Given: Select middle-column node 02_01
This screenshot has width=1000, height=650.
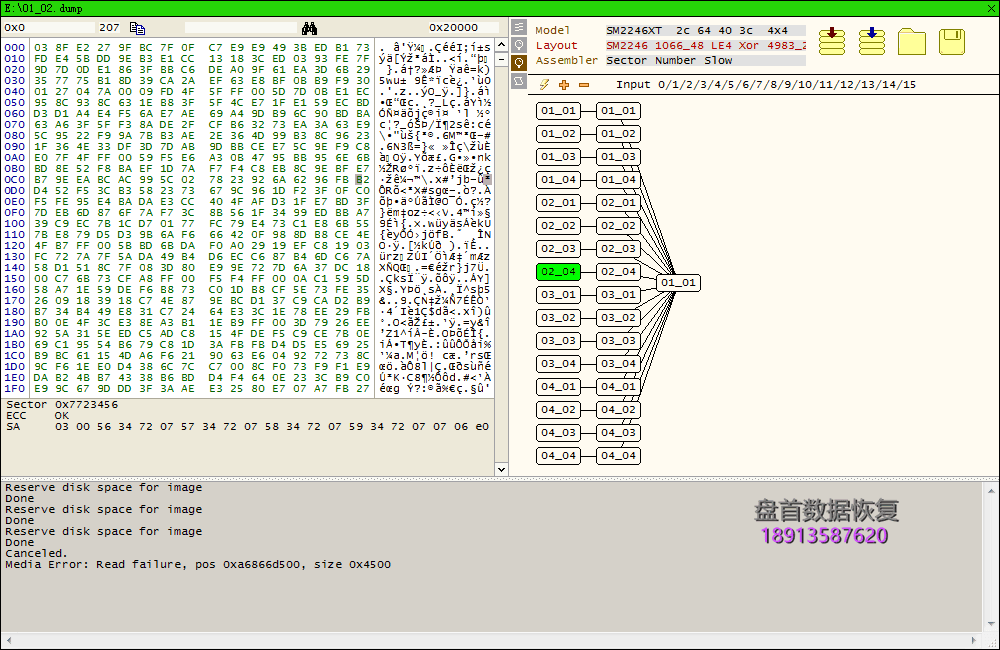Looking at the screenshot, I should point(618,202).
